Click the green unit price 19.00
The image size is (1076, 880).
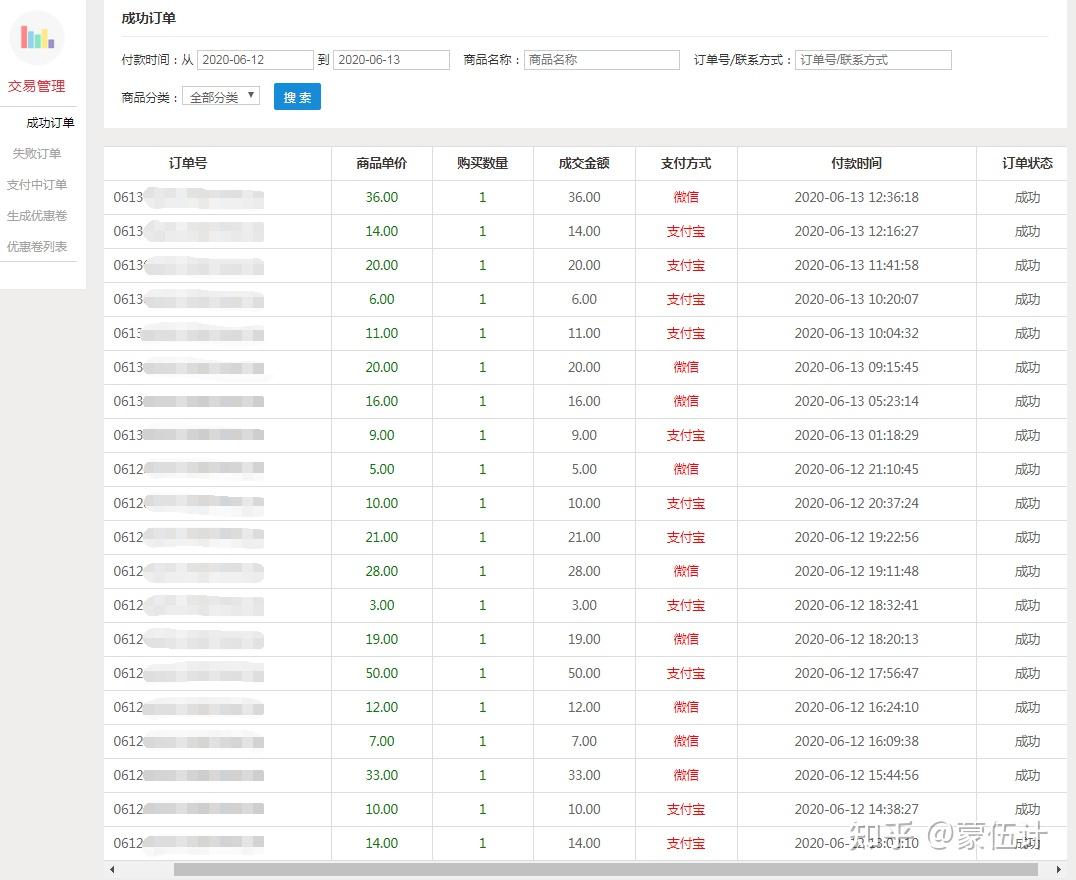coord(382,639)
